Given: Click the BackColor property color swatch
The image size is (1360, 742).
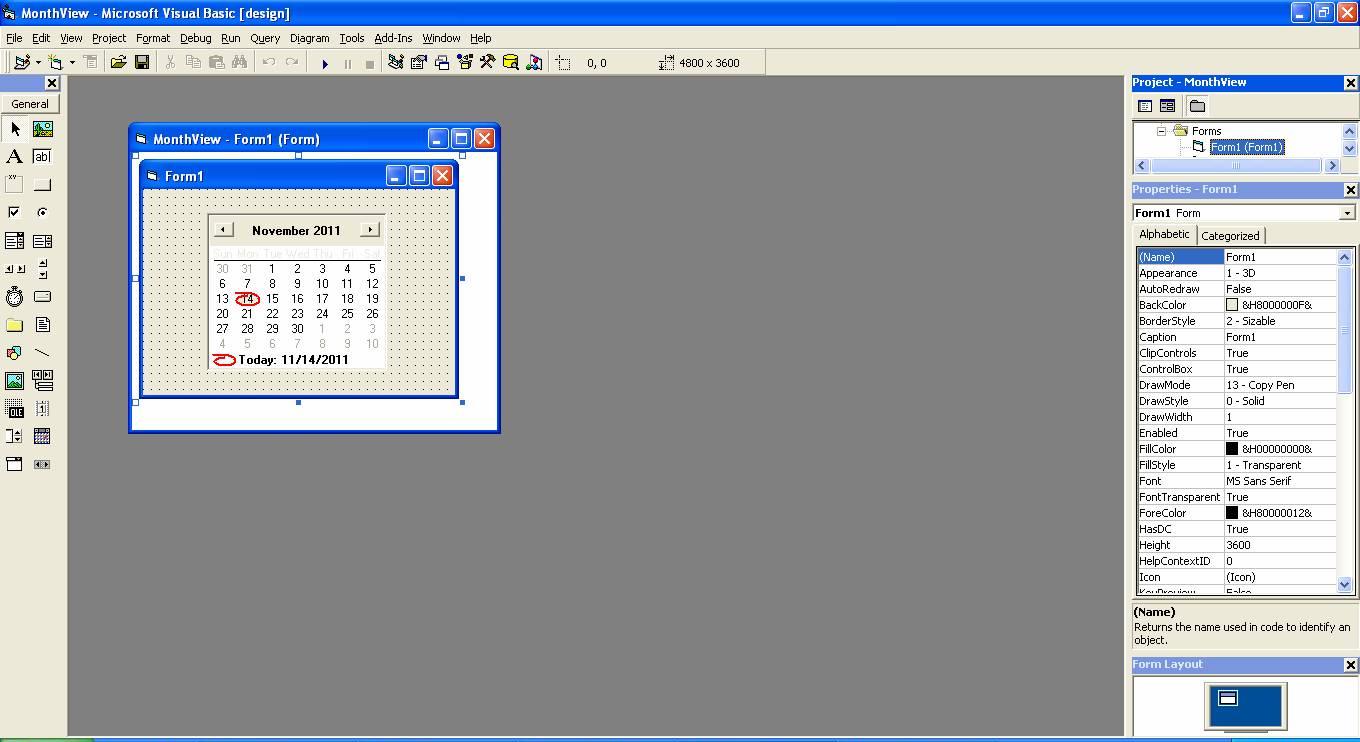Looking at the screenshot, I should 1232,305.
